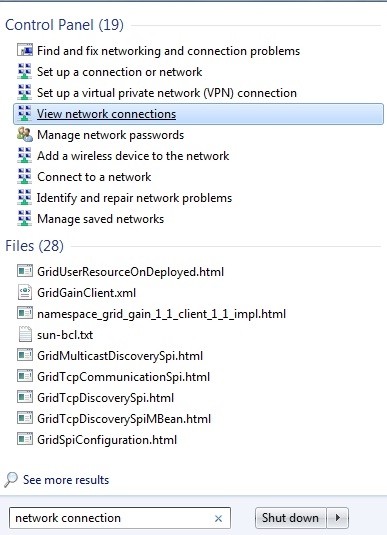Image resolution: width=387 pixels, height=535 pixels.
Task: Open Manage saved networks
Action: 100,219
